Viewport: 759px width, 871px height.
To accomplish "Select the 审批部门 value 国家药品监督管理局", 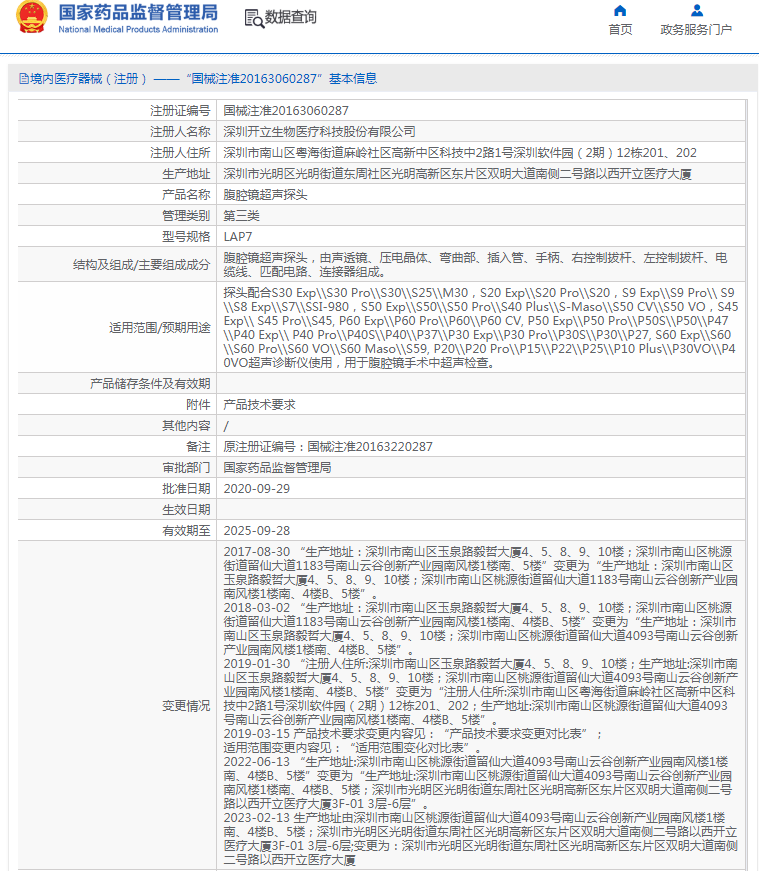I will (277, 468).
